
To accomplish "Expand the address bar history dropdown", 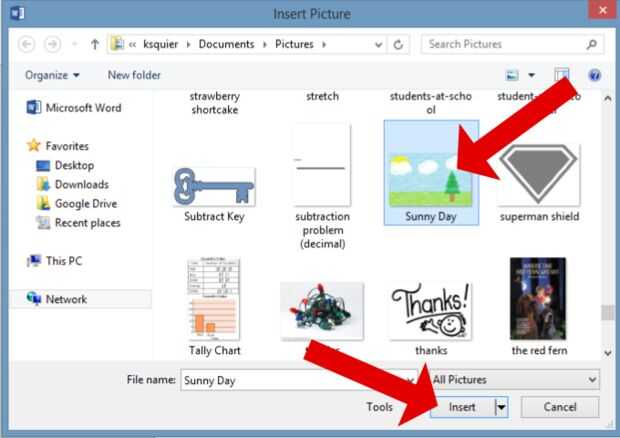I will coord(378,45).
